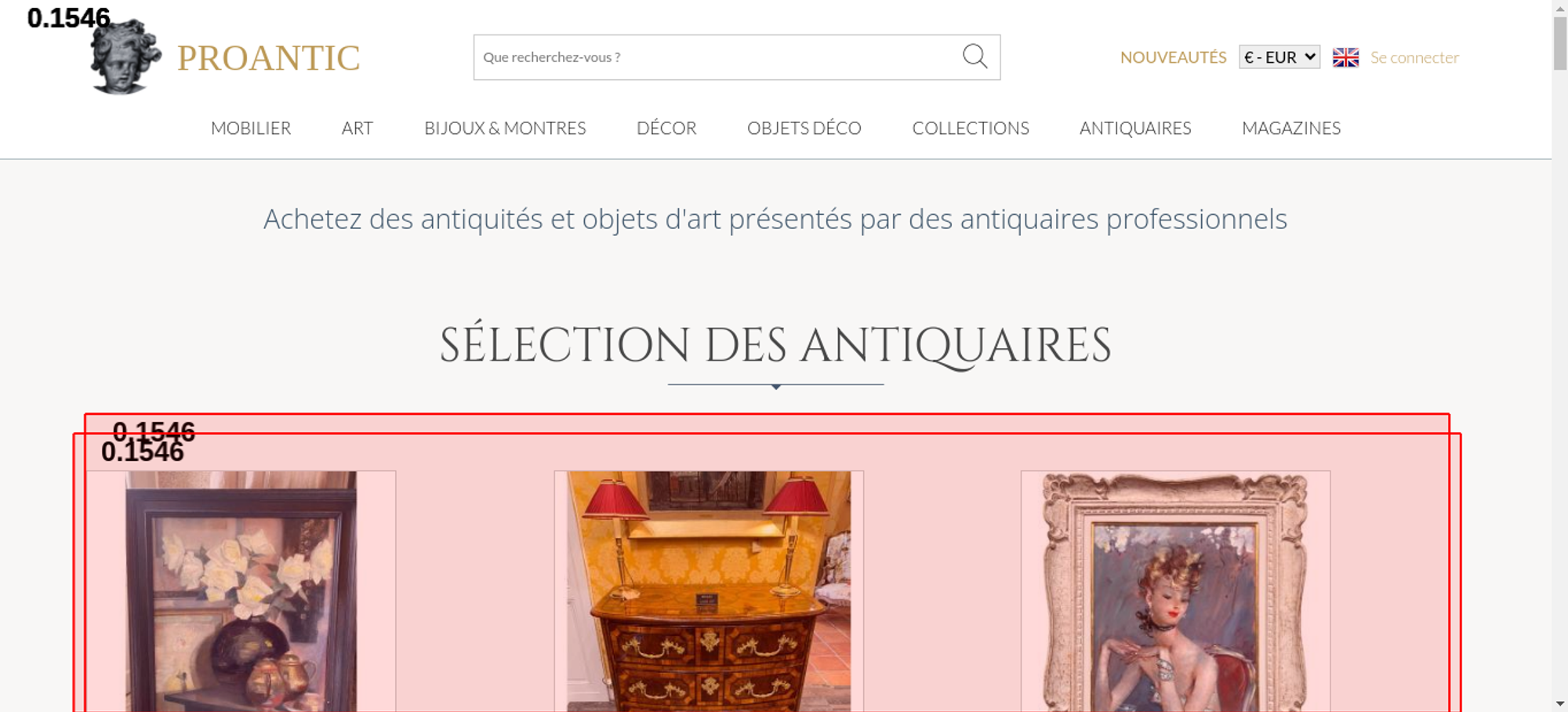
Task: Focus the 'Que recherchez-vous ?' search field
Action: click(717, 57)
